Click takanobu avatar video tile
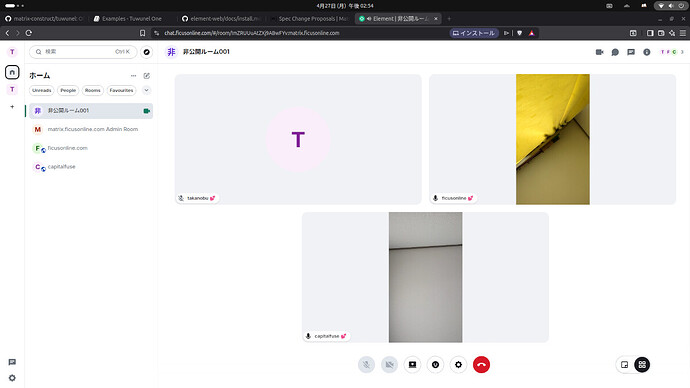This screenshot has height=388, width=690. point(298,139)
